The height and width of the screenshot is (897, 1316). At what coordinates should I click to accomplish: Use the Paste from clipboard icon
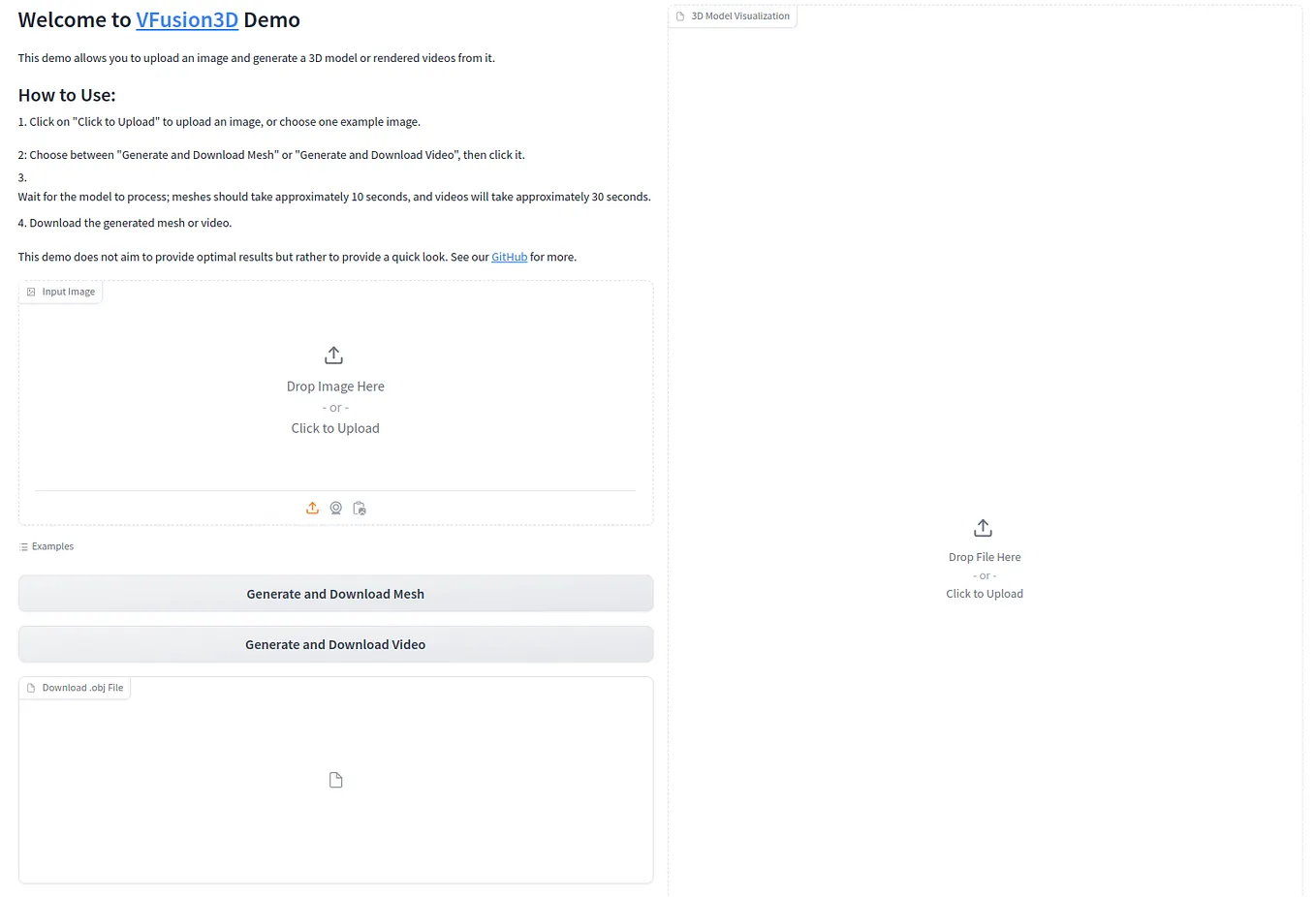point(359,508)
